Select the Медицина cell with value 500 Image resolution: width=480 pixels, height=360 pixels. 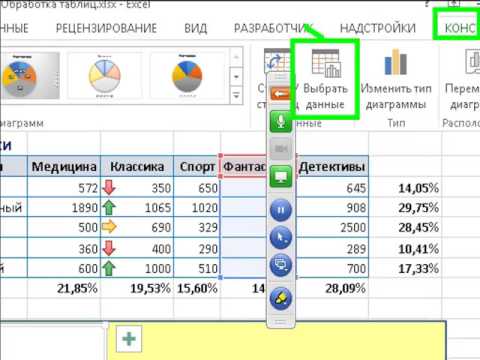point(64,227)
